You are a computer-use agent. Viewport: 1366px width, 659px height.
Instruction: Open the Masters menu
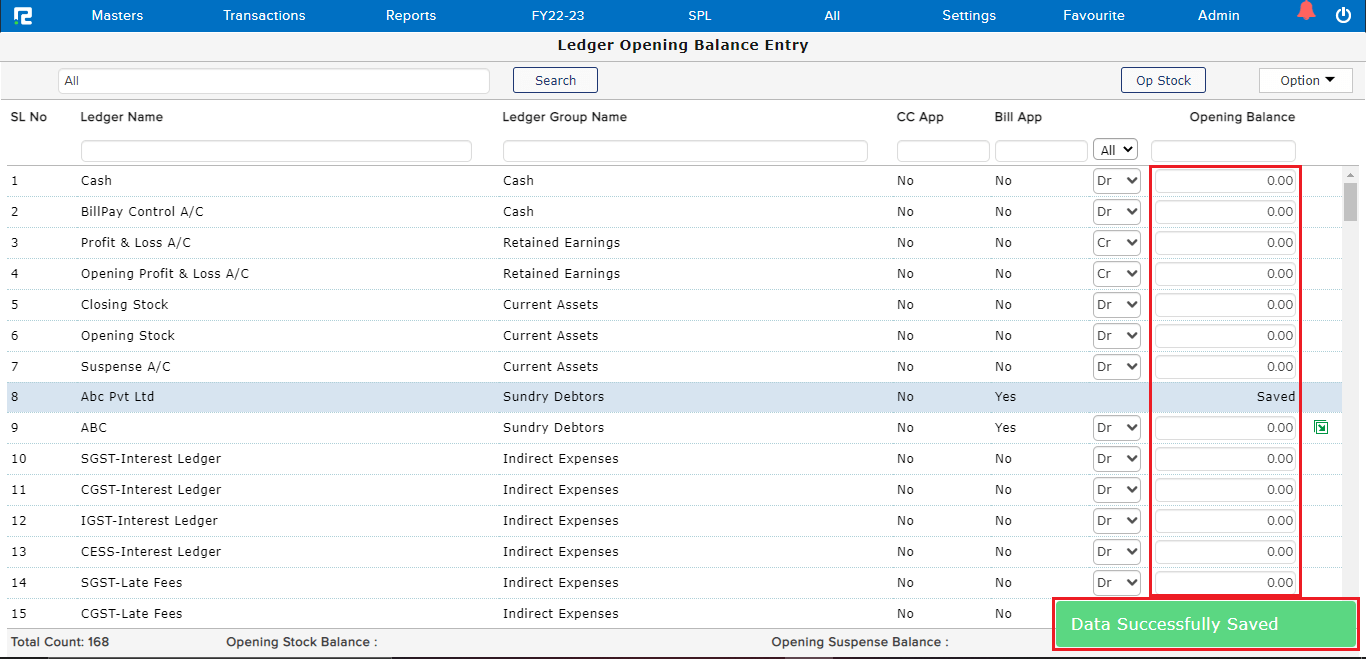(117, 16)
